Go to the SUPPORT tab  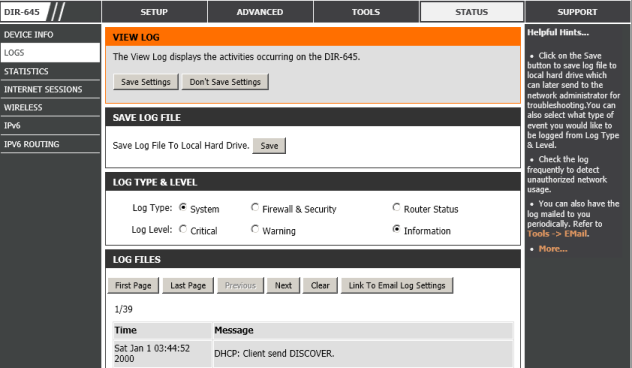[x=578, y=12]
